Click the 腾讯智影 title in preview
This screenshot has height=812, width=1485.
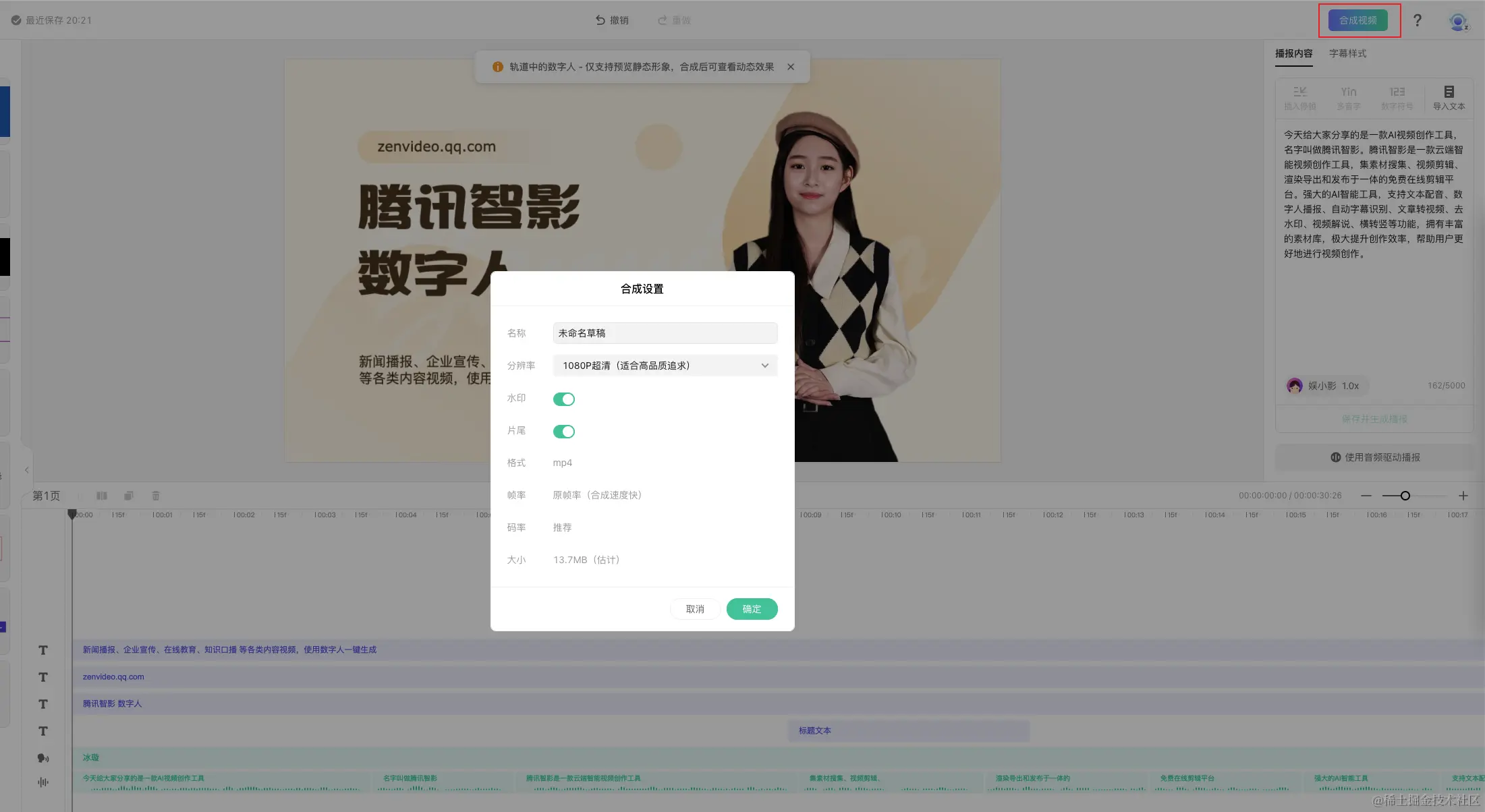469,206
